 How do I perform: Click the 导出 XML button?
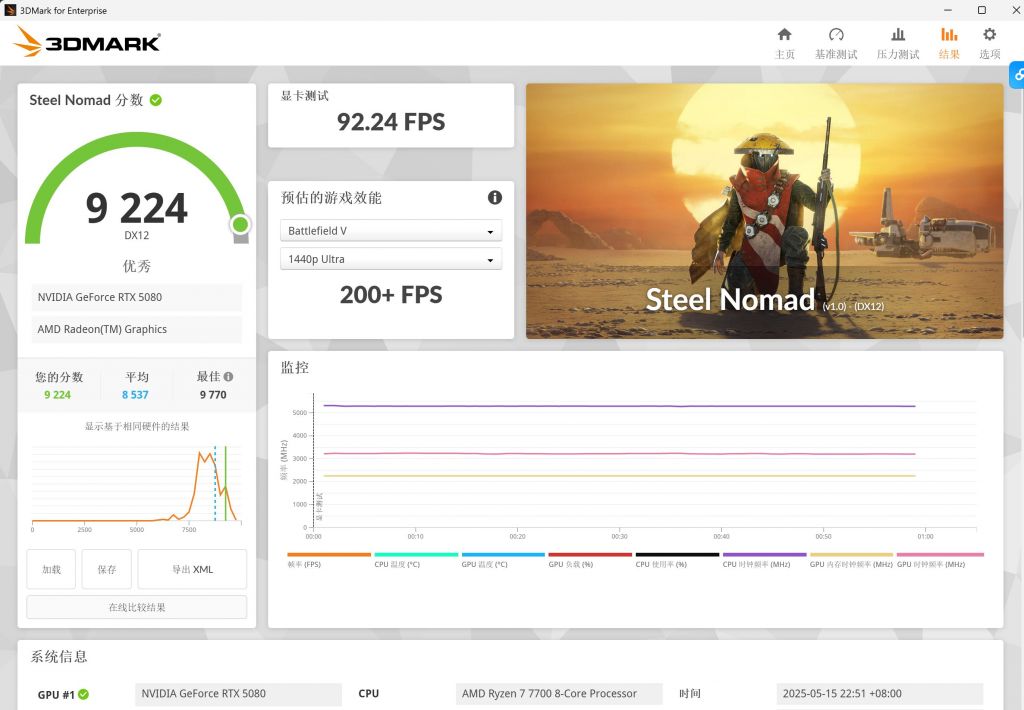pyautogui.click(x=192, y=569)
